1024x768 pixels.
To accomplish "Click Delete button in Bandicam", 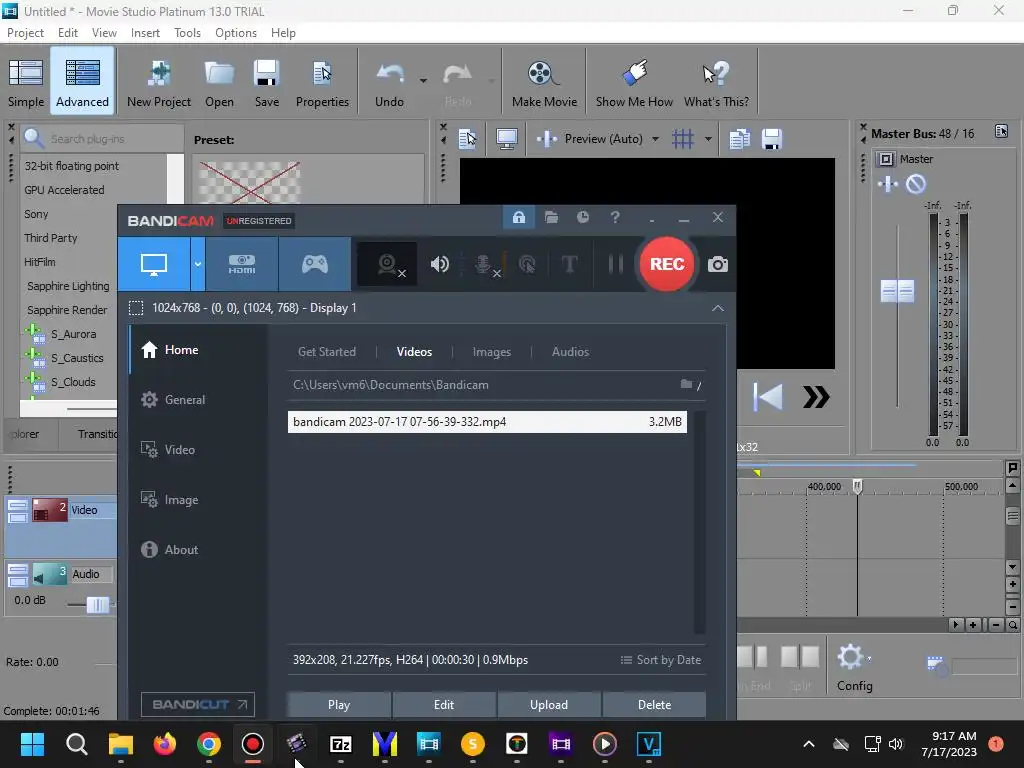I will pos(654,705).
